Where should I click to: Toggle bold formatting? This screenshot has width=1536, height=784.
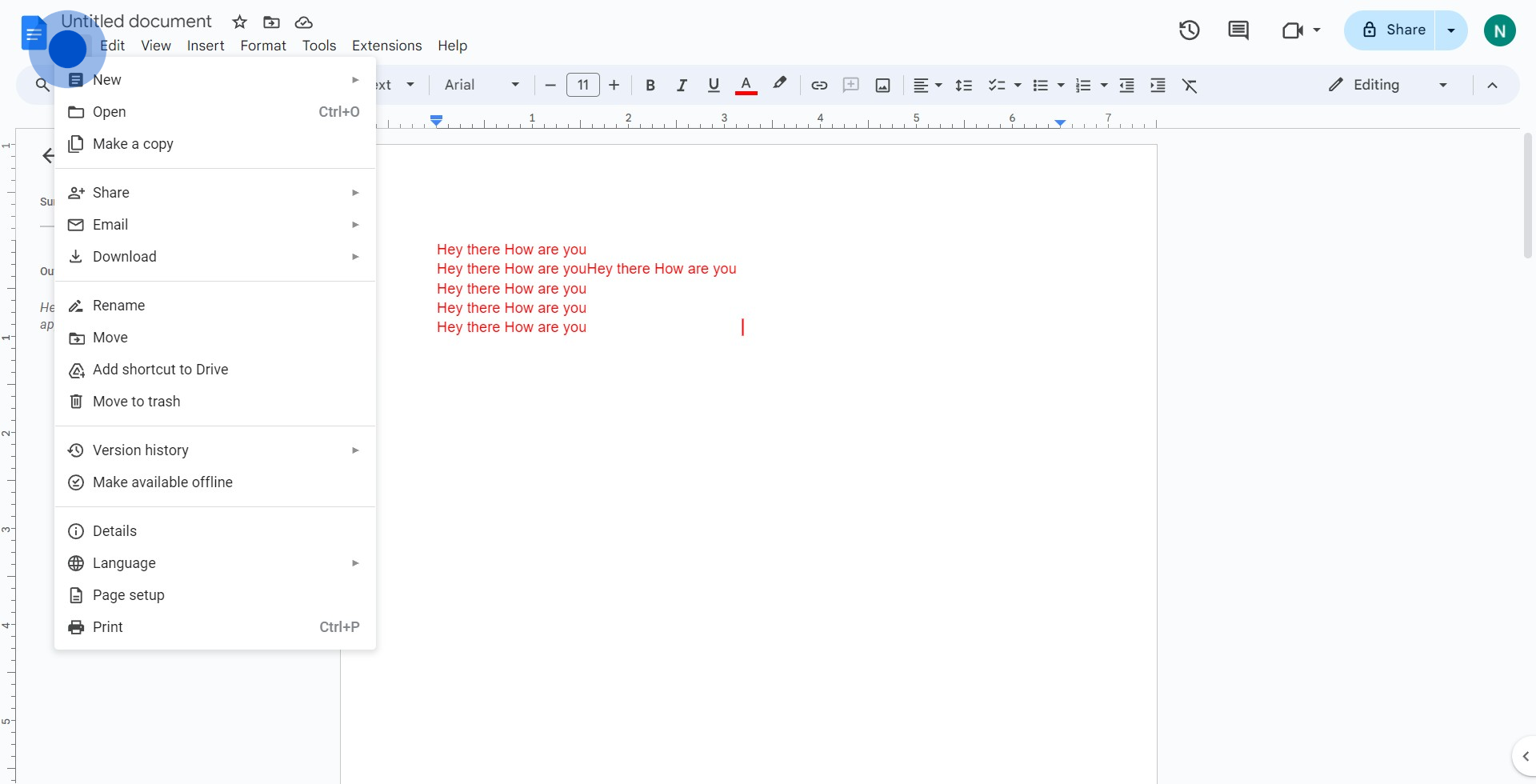tap(650, 85)
